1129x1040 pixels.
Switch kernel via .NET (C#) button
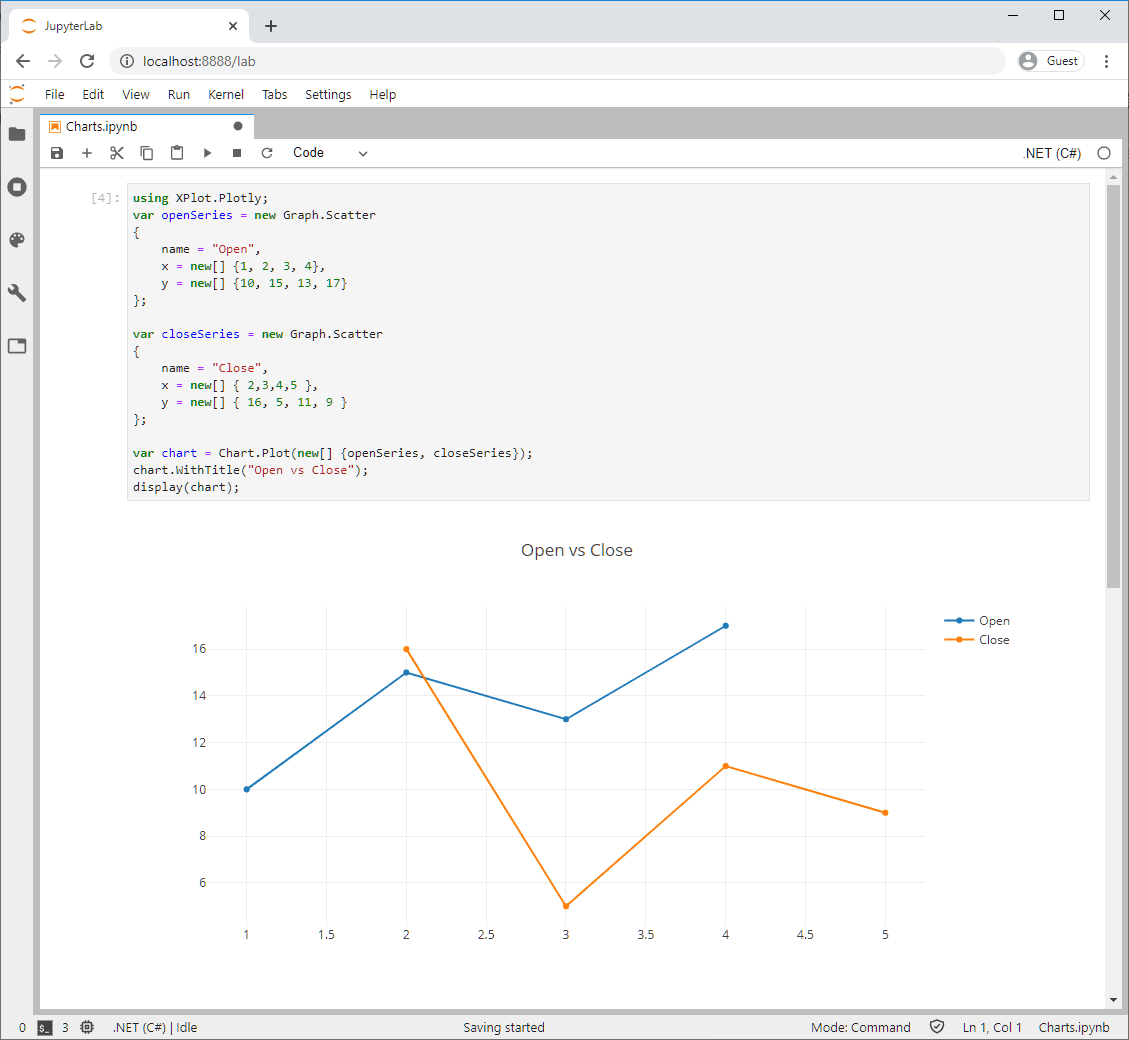[x=1052, y=153]
